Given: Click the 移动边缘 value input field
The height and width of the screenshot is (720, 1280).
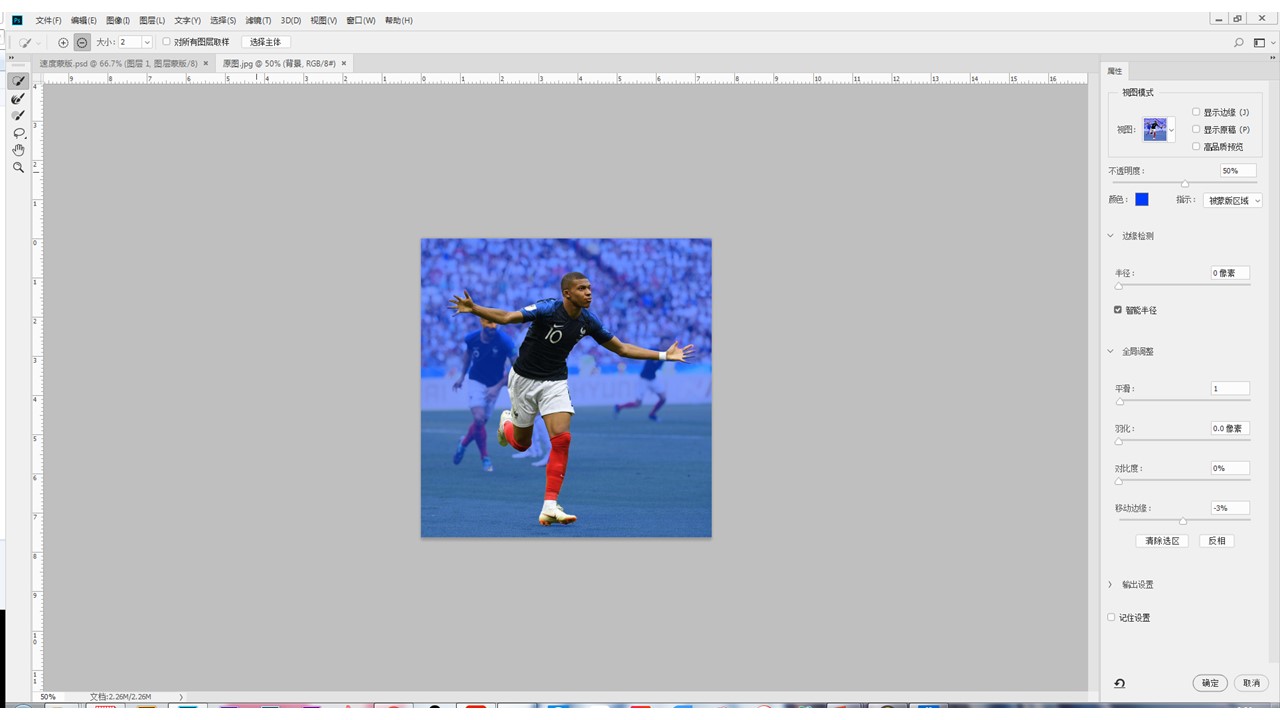Looking at the screenshot, I should pos(1229,508).
